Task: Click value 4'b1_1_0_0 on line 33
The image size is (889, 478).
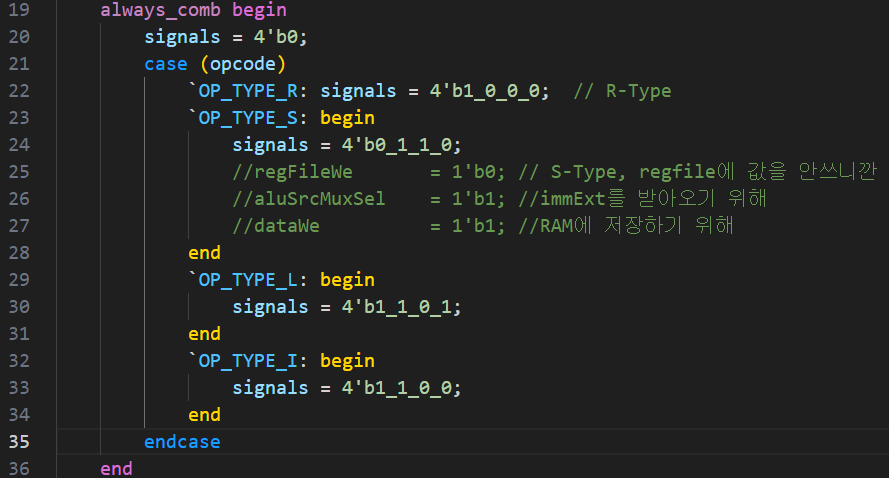Action: (x=396, y=388)
